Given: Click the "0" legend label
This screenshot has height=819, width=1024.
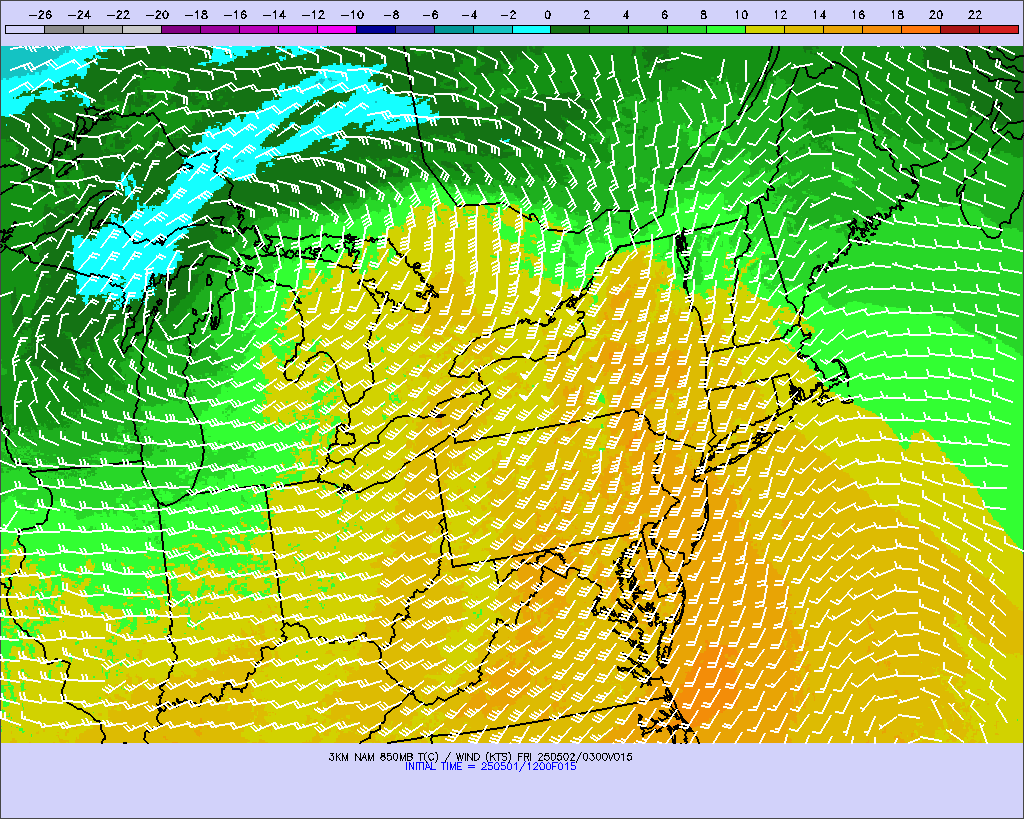Looking at the screenshot, I should [x=547, y=15].
